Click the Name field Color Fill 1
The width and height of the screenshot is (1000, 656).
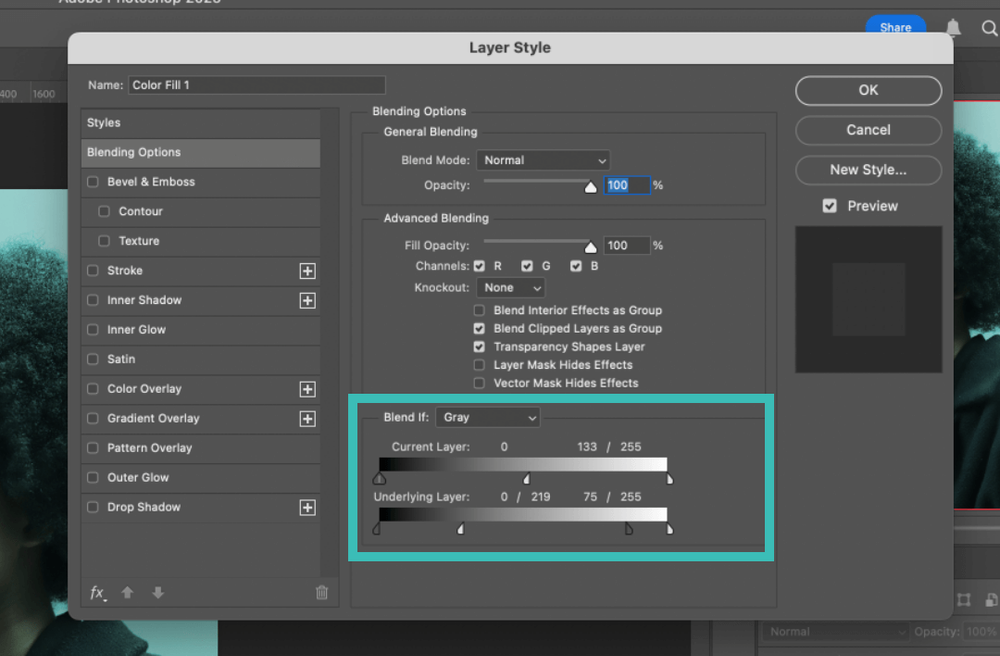(257, 85)
